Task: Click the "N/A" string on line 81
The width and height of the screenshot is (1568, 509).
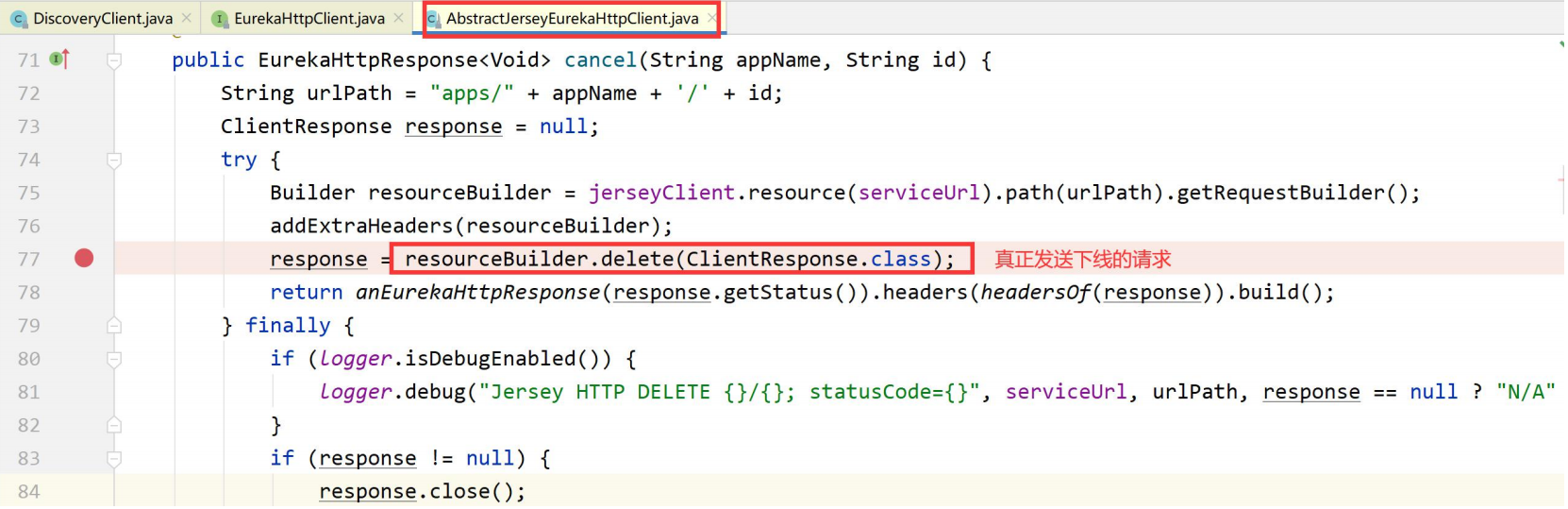Action: click(1526, 392)
